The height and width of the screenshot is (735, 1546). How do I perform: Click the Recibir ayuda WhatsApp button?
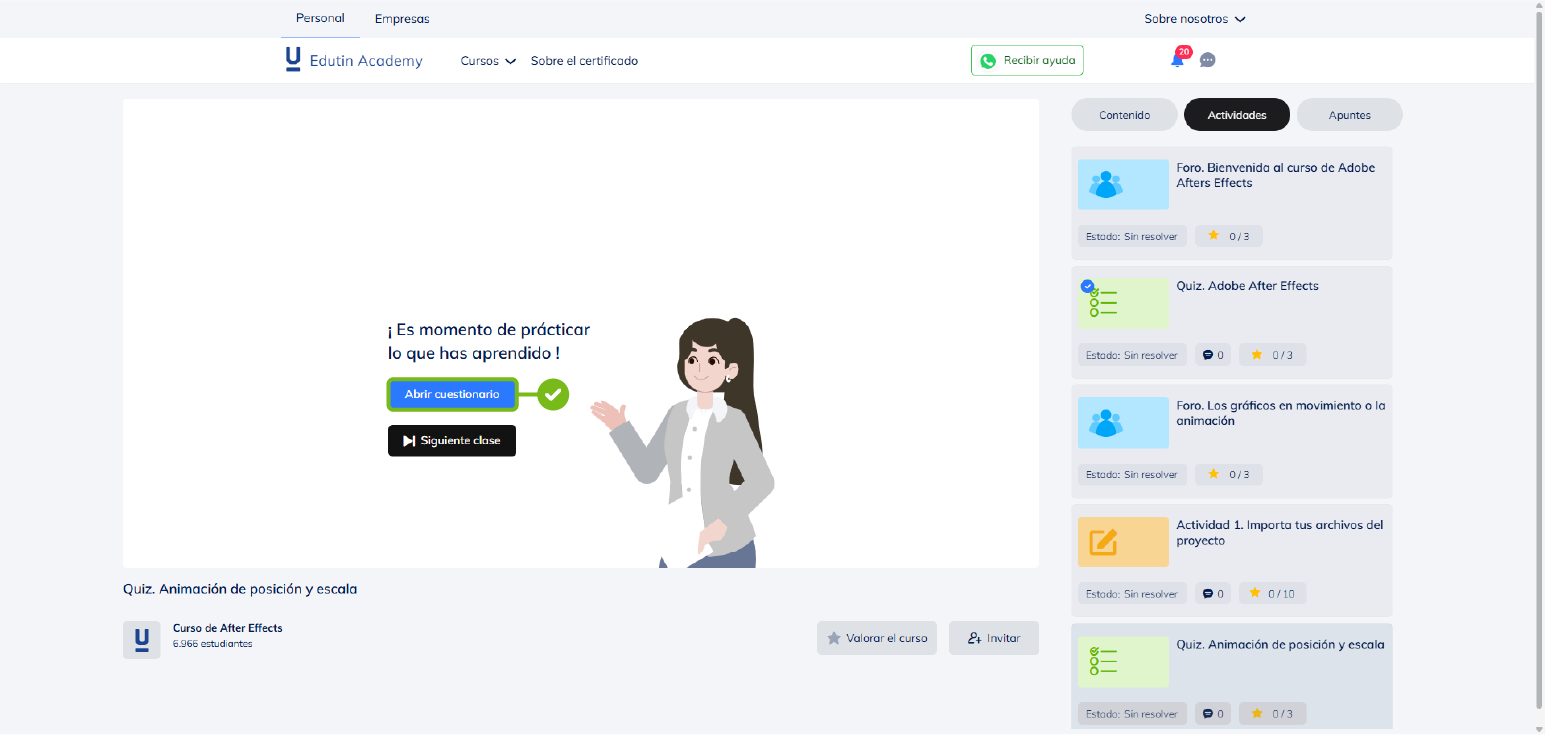tap(1027, 60)
